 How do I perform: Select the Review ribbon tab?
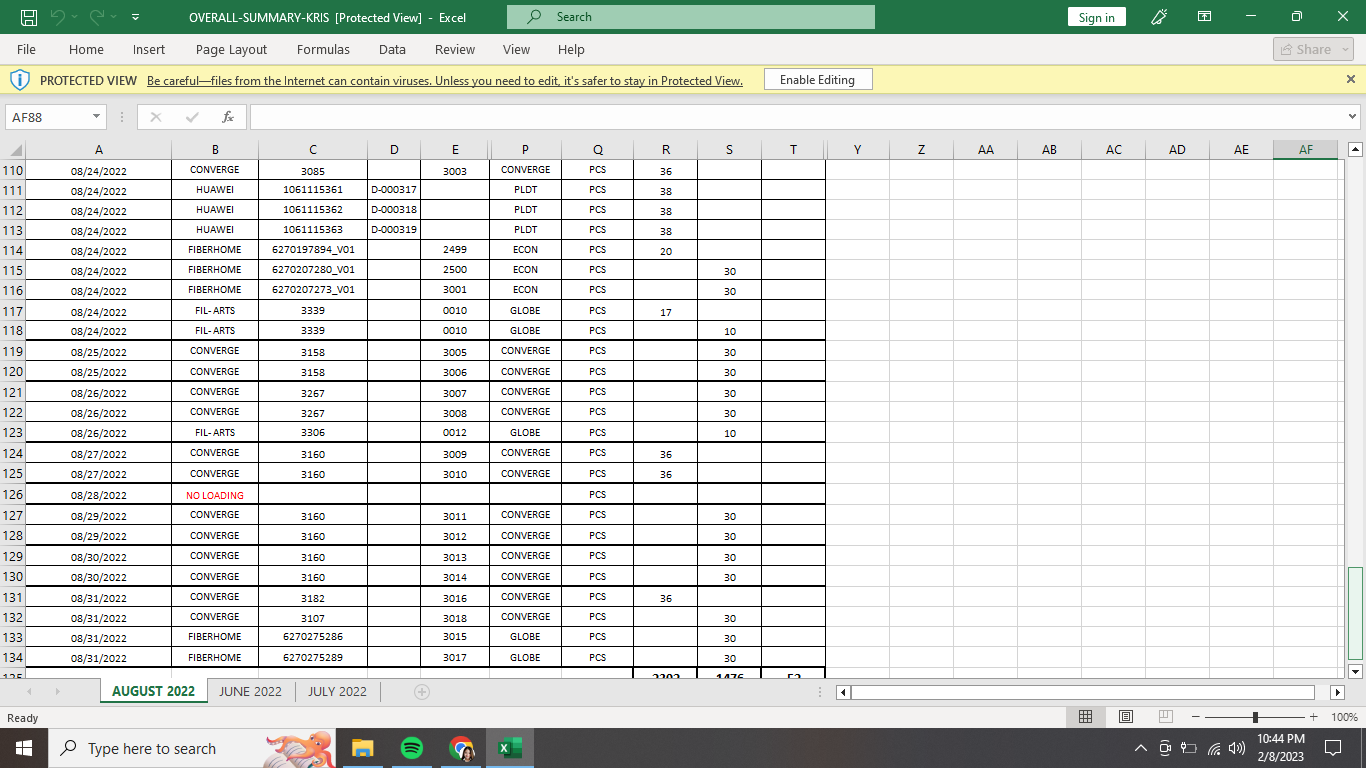pos(455,49)
